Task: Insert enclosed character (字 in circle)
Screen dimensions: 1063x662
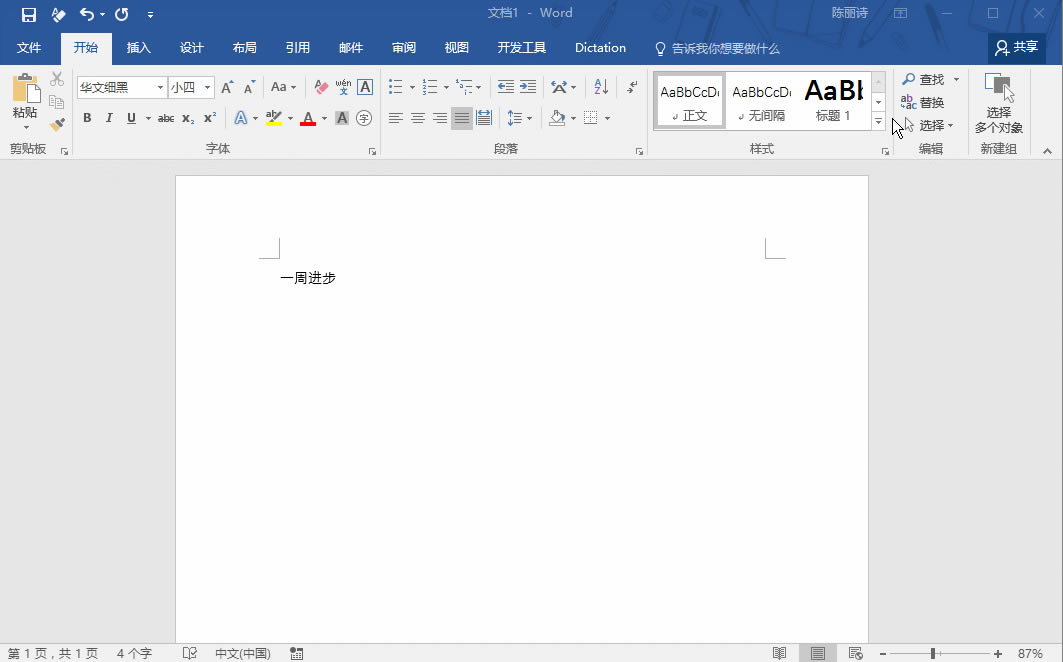Action: (364, 118)
